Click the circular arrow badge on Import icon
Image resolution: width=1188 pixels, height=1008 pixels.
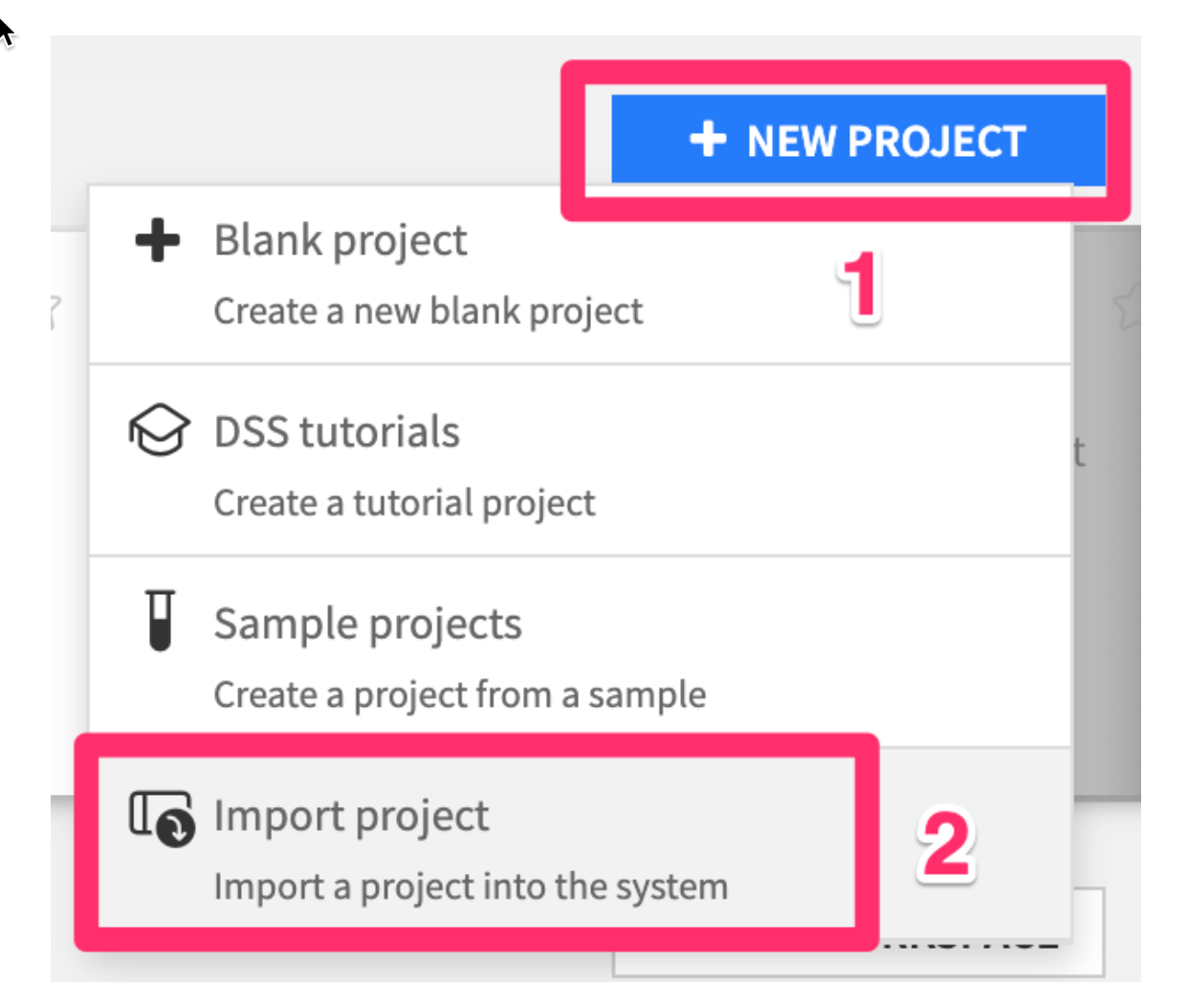coord(176,827)
